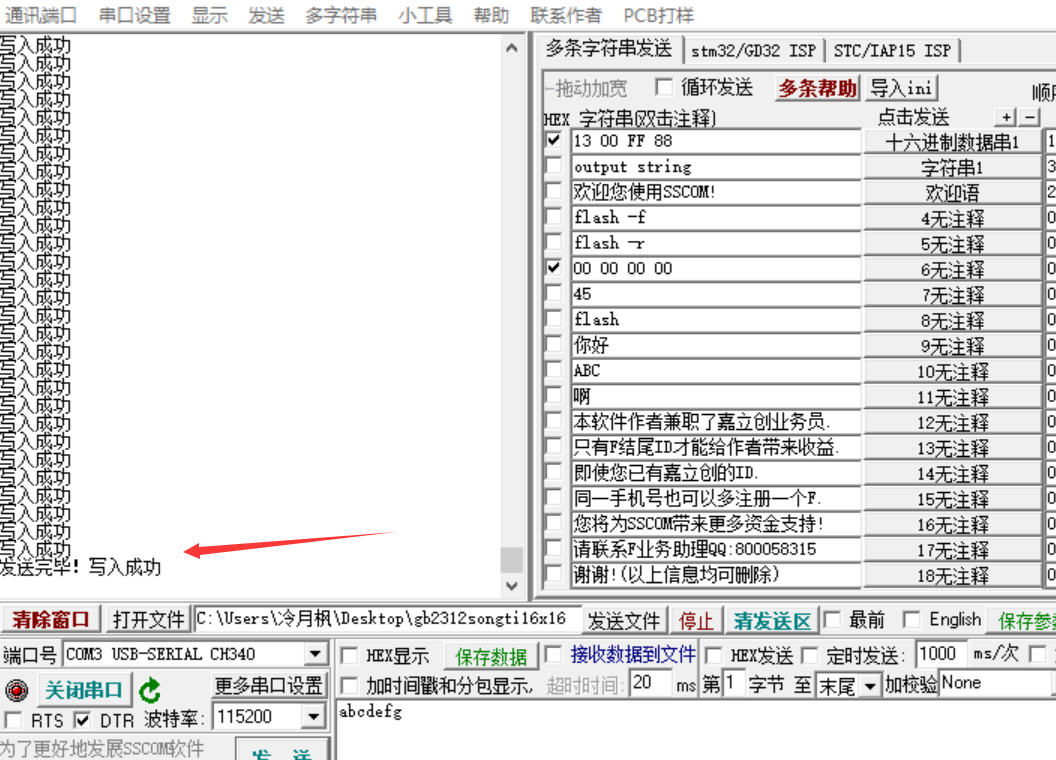
Task: Click the 18无注释 send button
Action: 952,576
